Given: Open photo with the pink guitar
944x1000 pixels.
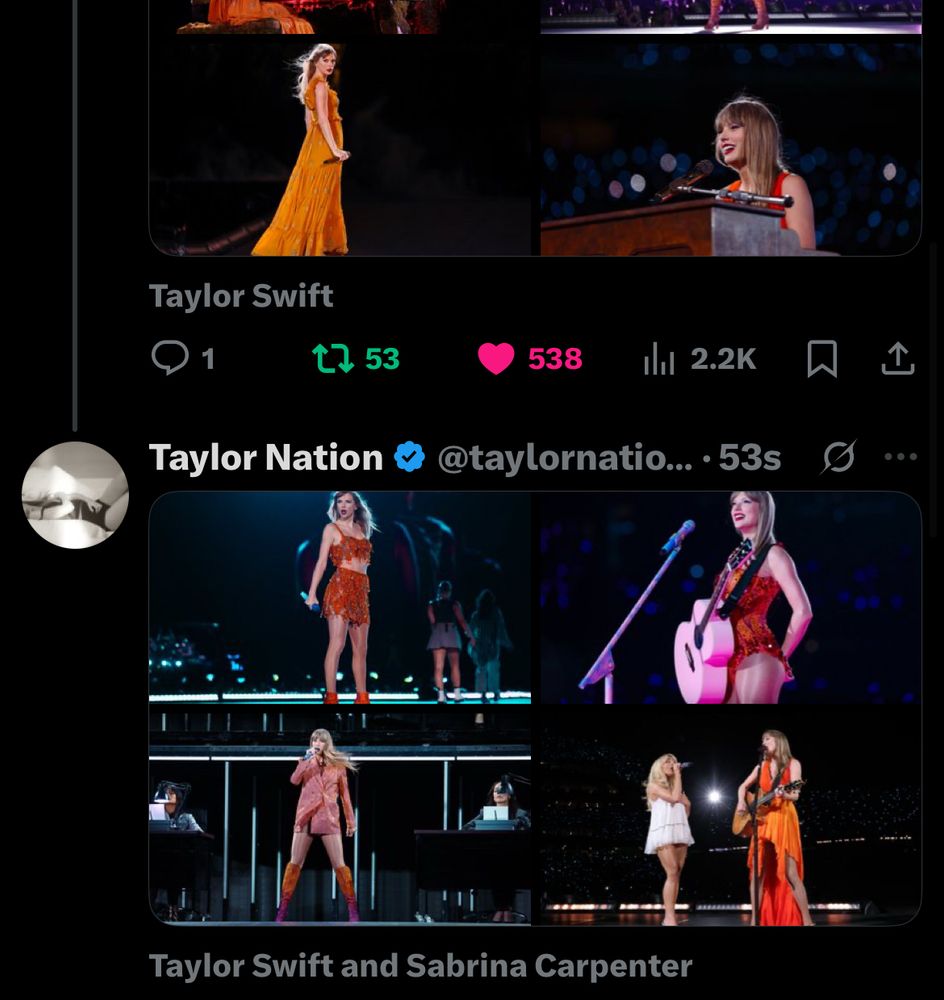Looking at the screenshot, I should click(730, 597).
